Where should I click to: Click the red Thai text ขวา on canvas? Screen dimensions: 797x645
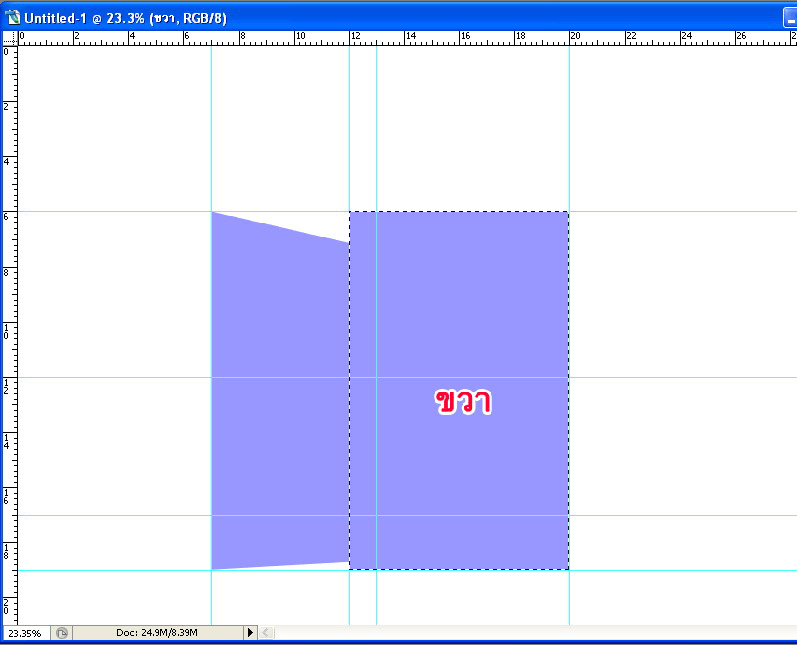(463, 402)
